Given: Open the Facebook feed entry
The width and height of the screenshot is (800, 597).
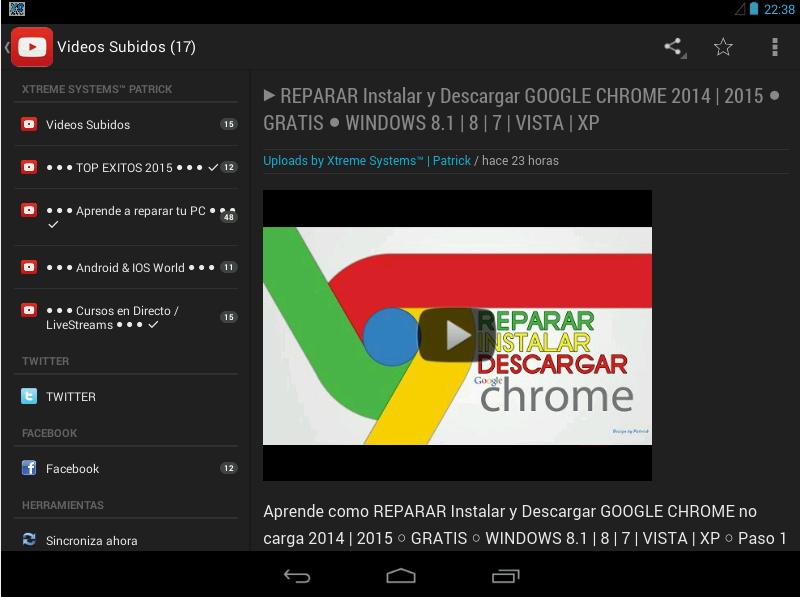Looking at the screenshot, I should point(126,468).
